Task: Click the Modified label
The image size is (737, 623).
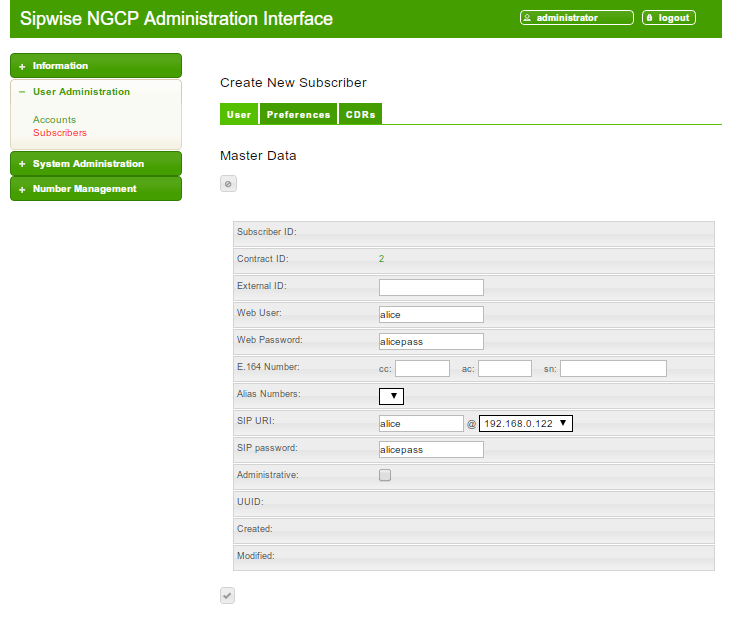Action: pyautogui.click(x=256, y=556)
